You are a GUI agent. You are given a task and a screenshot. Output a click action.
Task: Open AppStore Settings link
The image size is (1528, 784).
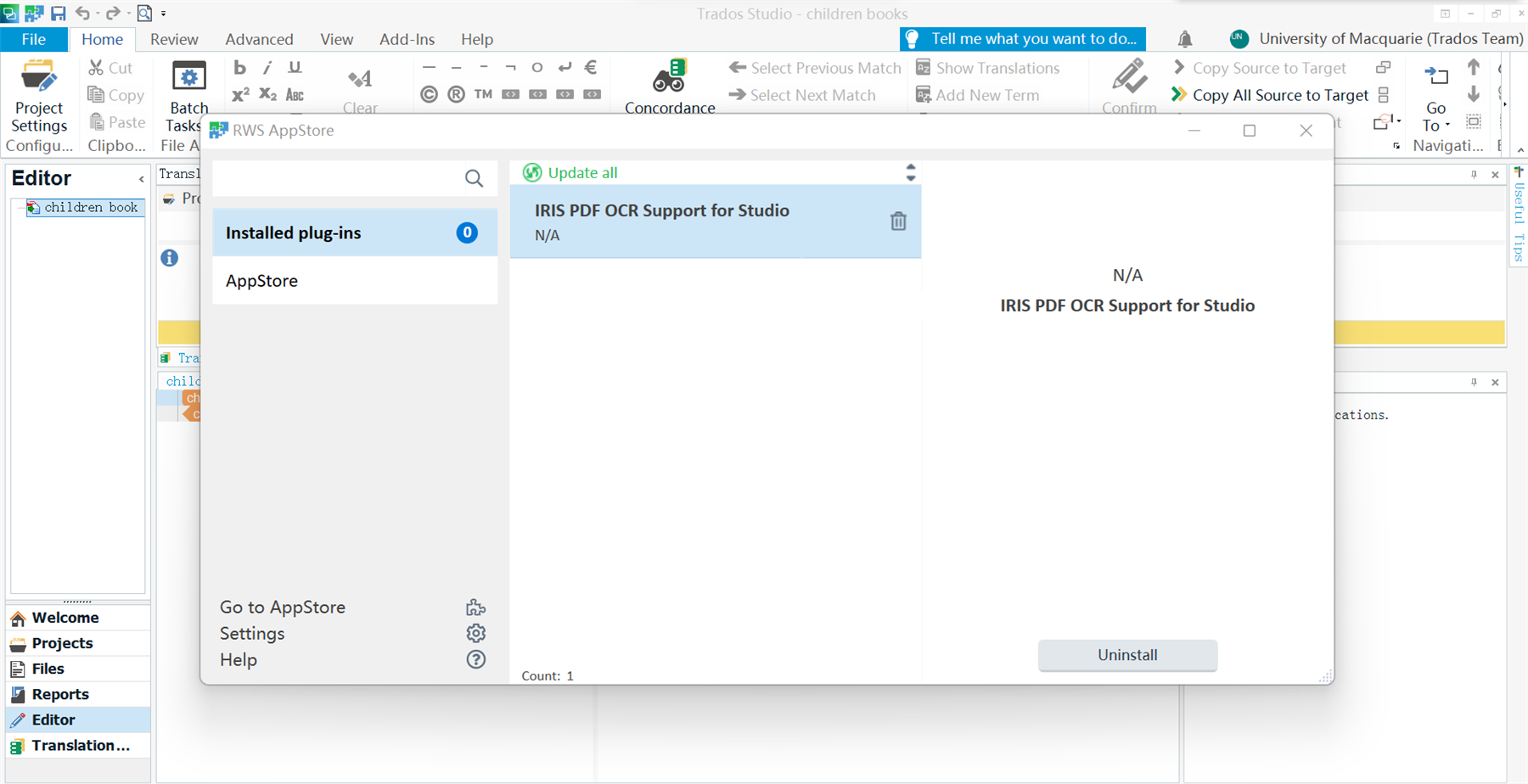coord(252,633)
